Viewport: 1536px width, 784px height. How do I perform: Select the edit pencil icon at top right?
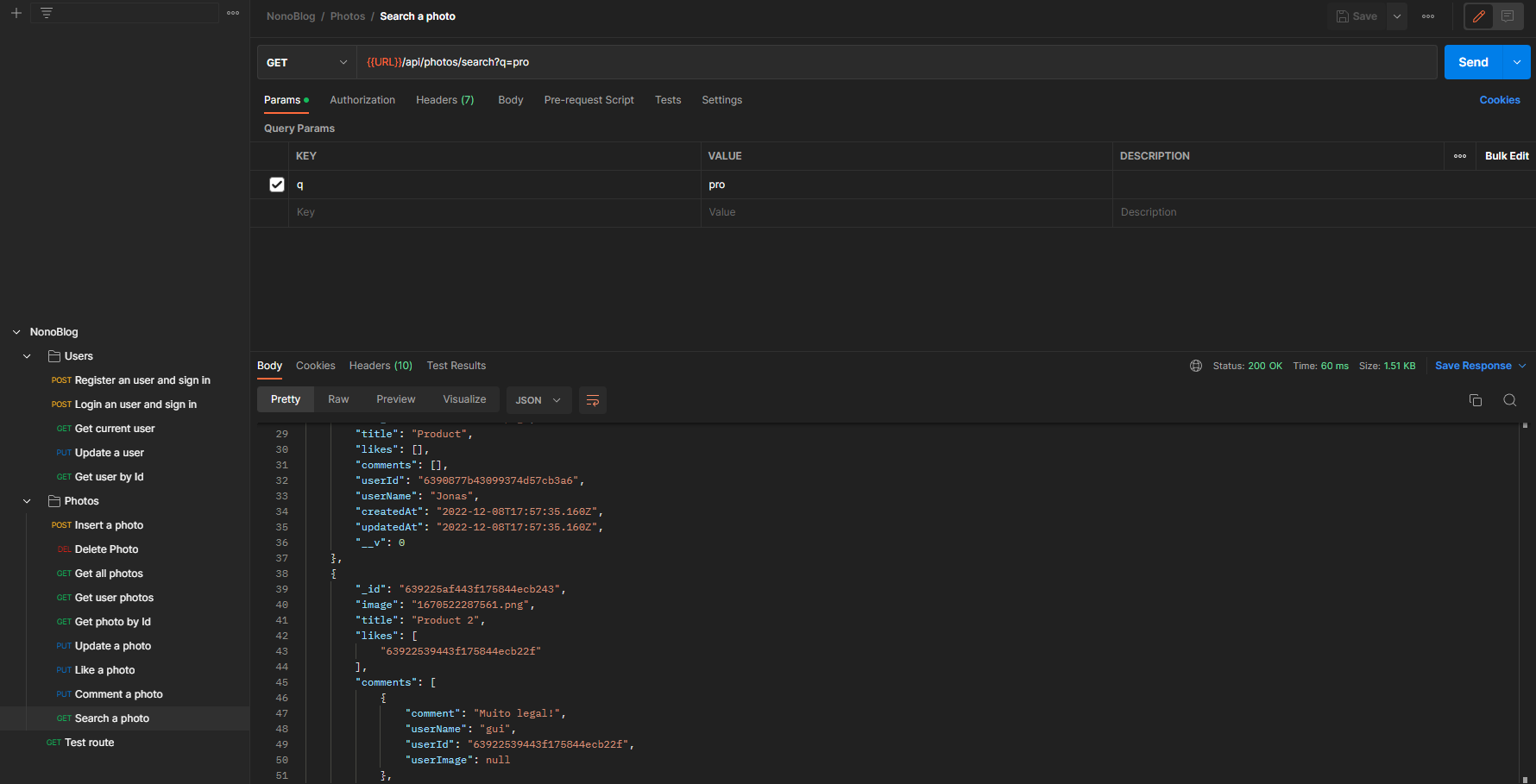point(1477,16)
